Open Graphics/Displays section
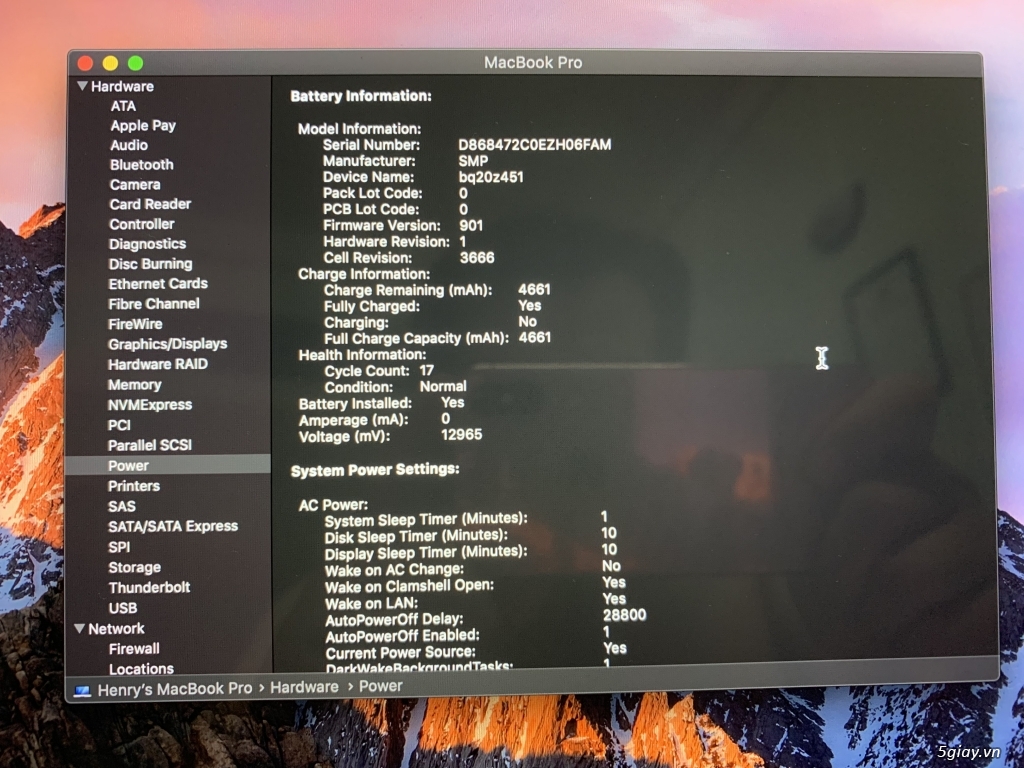The height and width of the screenshot is (768, 1024). (168, 344)
